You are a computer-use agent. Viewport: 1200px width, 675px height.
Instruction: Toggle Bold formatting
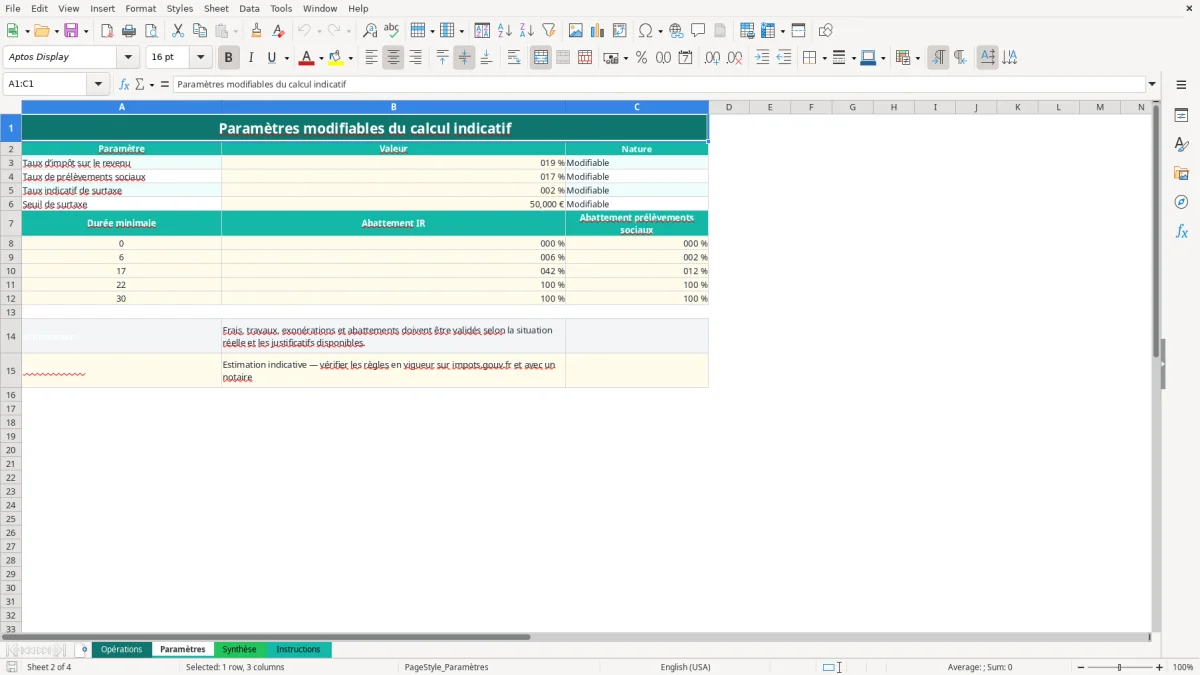click(229, 58)
